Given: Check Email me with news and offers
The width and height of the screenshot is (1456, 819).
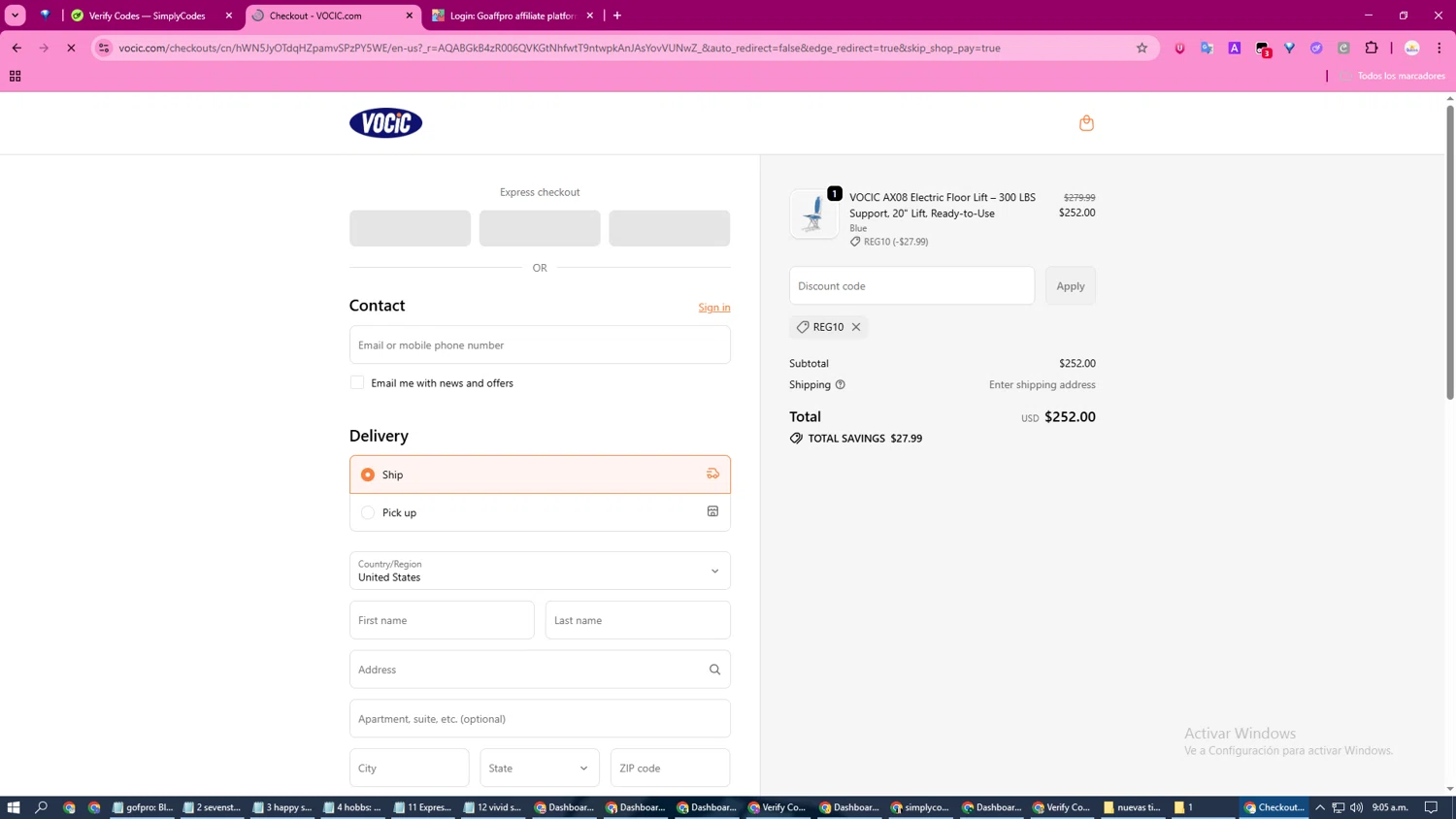Looking at the screenshot, I should click(357, 382).
